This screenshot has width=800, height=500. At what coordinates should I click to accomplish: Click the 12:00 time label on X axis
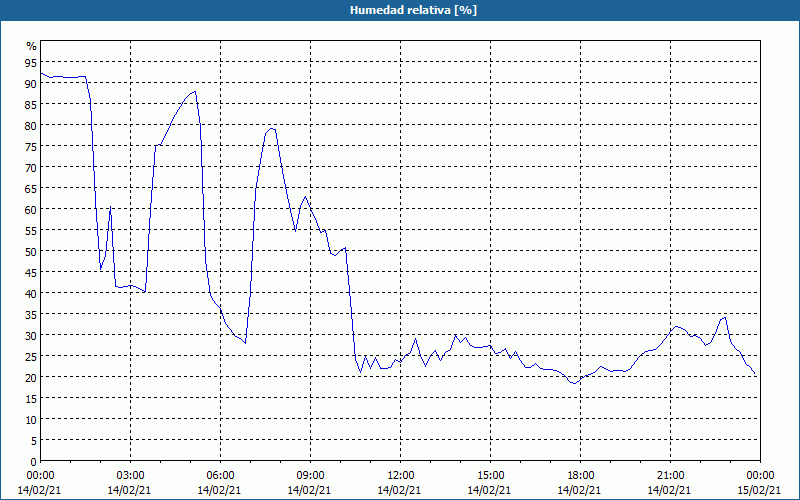(401, 476)
